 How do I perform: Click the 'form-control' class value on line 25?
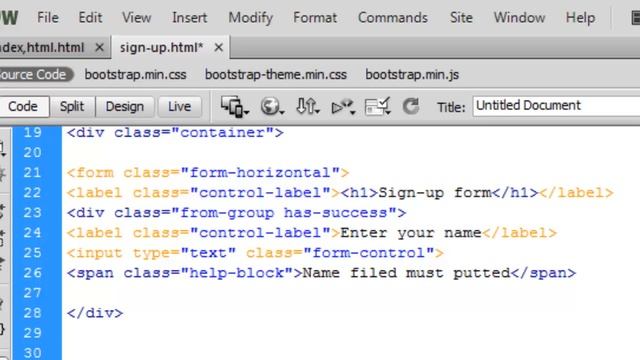click(369, 253)
